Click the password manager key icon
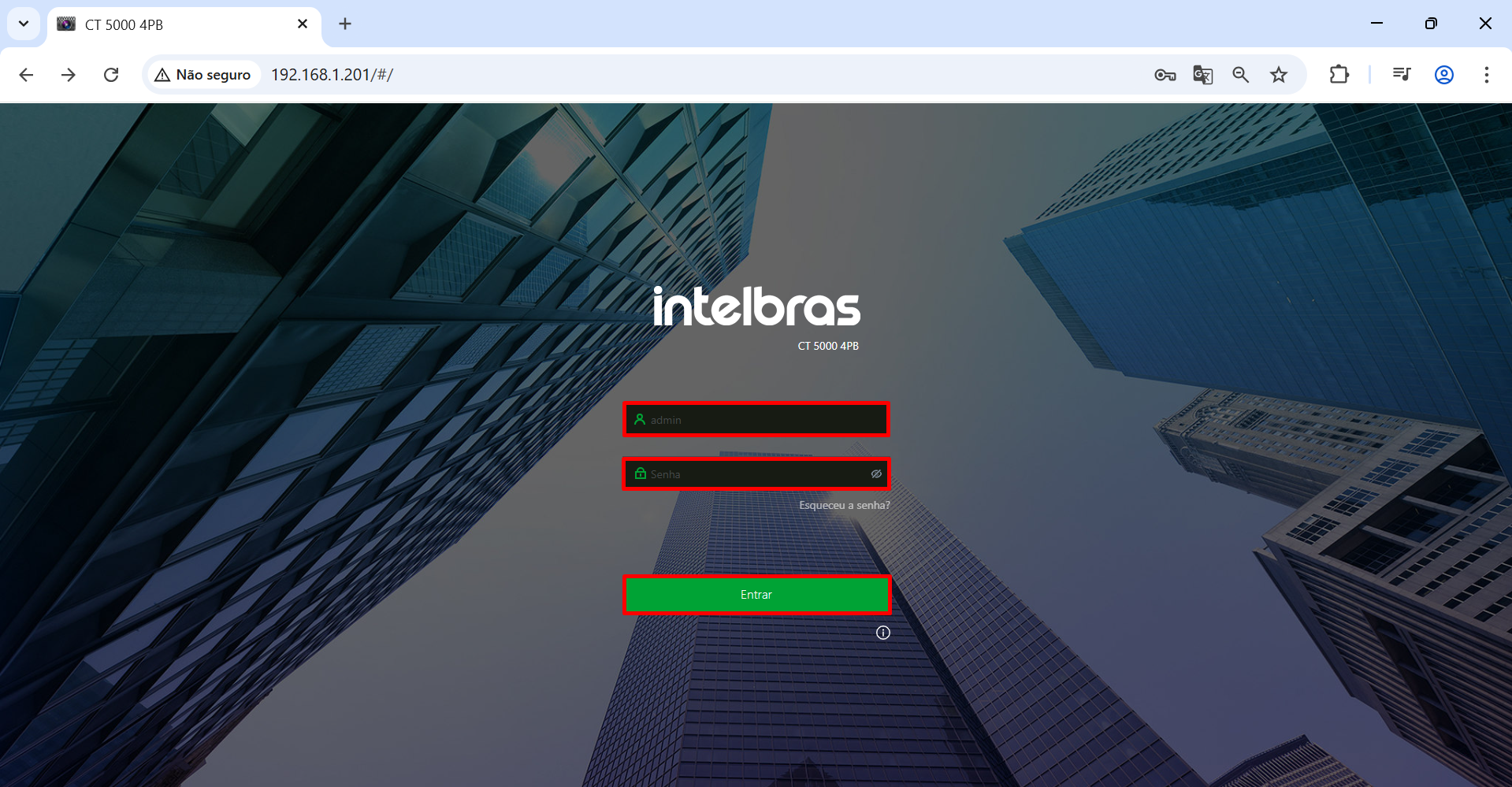This screenshot has width=1512, height=787. point(1165,75)
